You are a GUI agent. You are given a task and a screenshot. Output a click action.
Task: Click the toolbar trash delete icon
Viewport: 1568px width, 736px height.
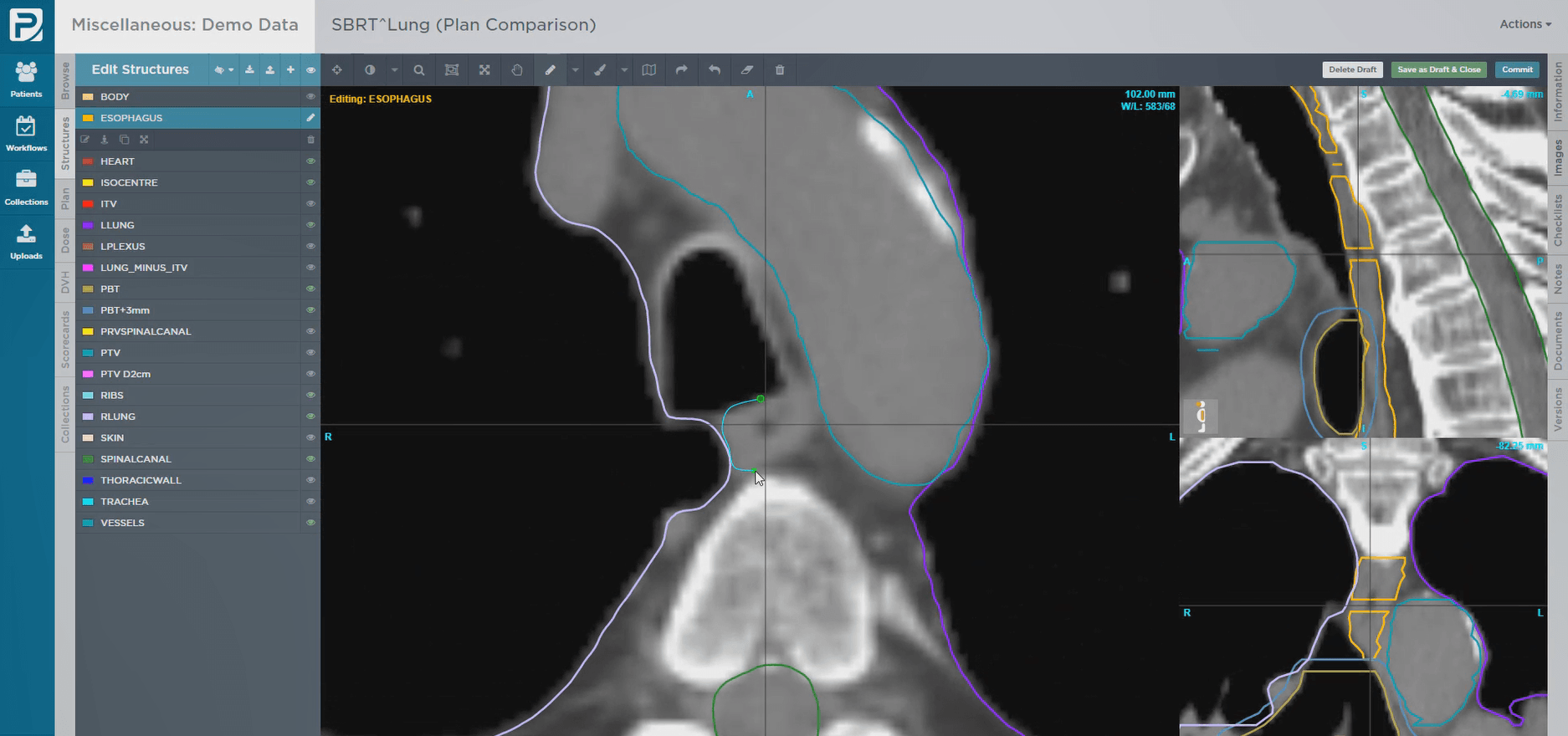[780, 70]
